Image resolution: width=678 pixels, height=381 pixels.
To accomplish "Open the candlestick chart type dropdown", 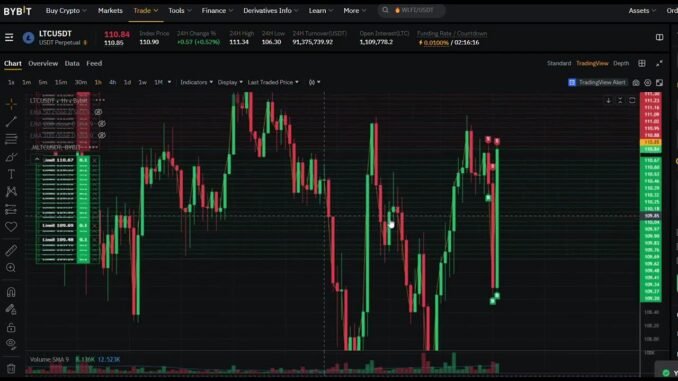I will point(314,82).
